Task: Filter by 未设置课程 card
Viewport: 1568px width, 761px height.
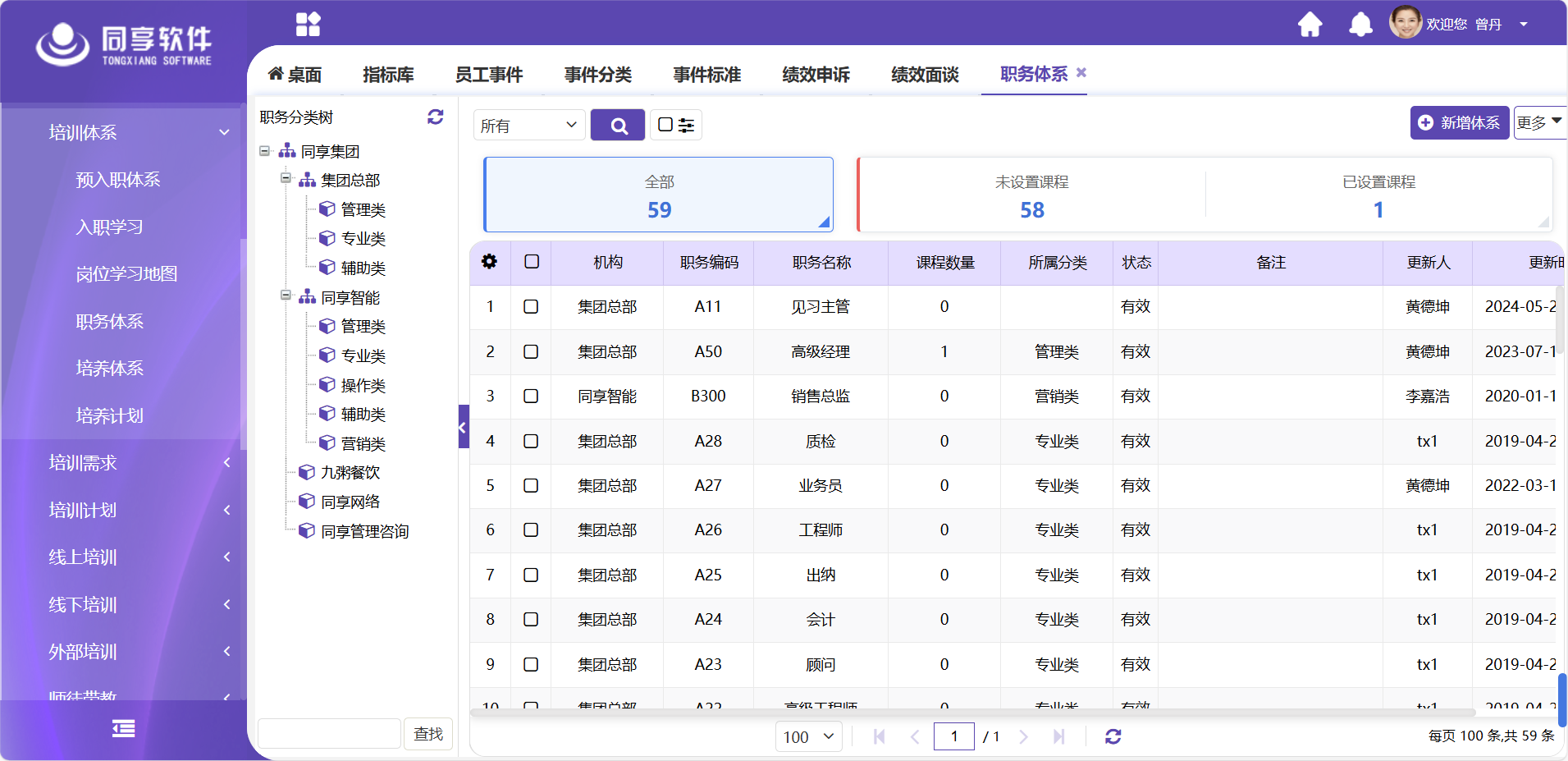Action: click(x=1031, y=195)
